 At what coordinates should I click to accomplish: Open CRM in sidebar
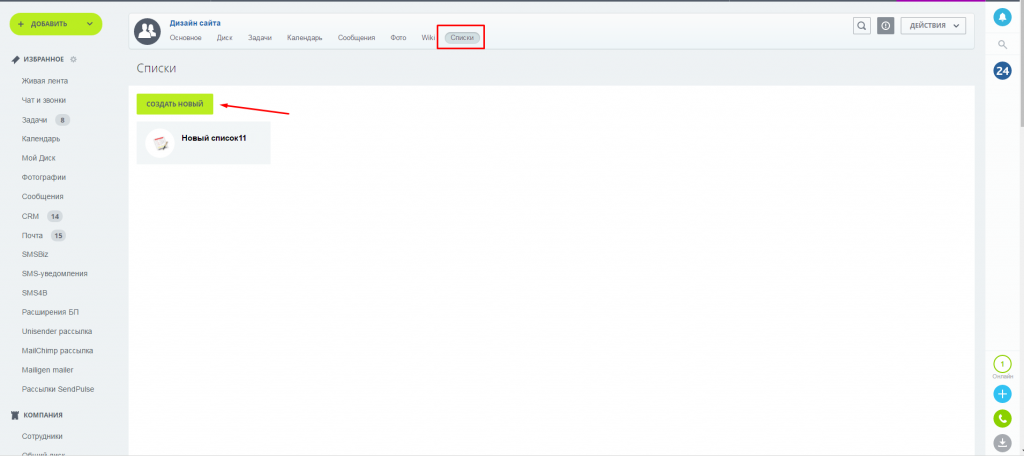coord(31,216)
